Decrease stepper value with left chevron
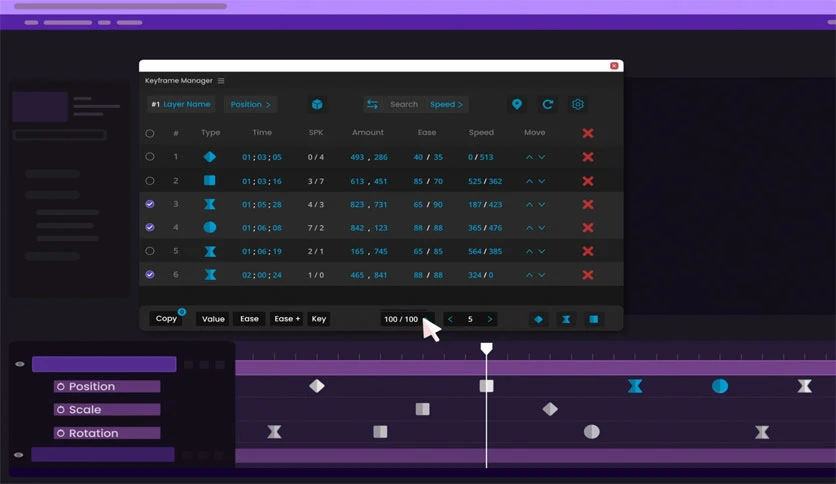Viewport: 836px width, 484px height. tap(451, 319)
